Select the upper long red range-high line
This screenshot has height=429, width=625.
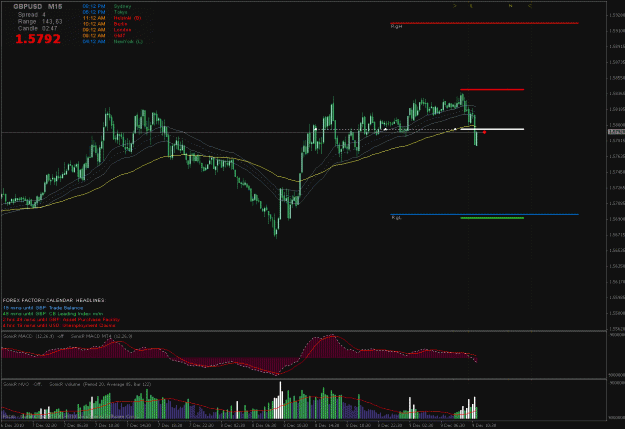pos(484,23)
